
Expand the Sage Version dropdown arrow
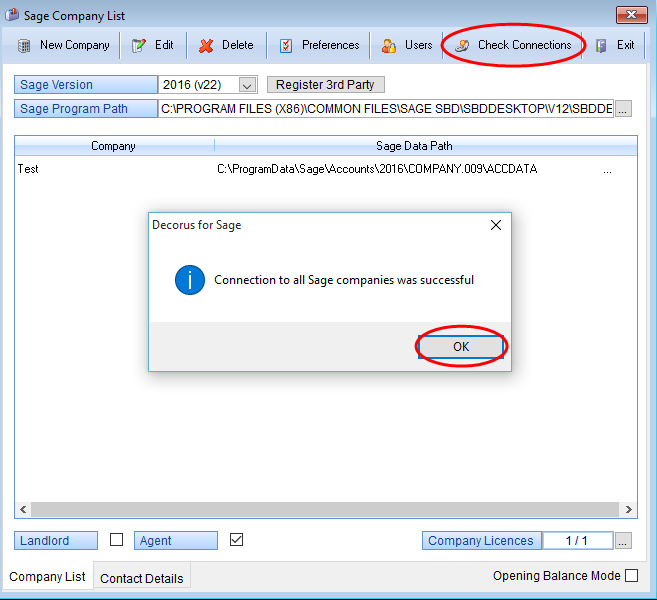[x=247, y=85]
